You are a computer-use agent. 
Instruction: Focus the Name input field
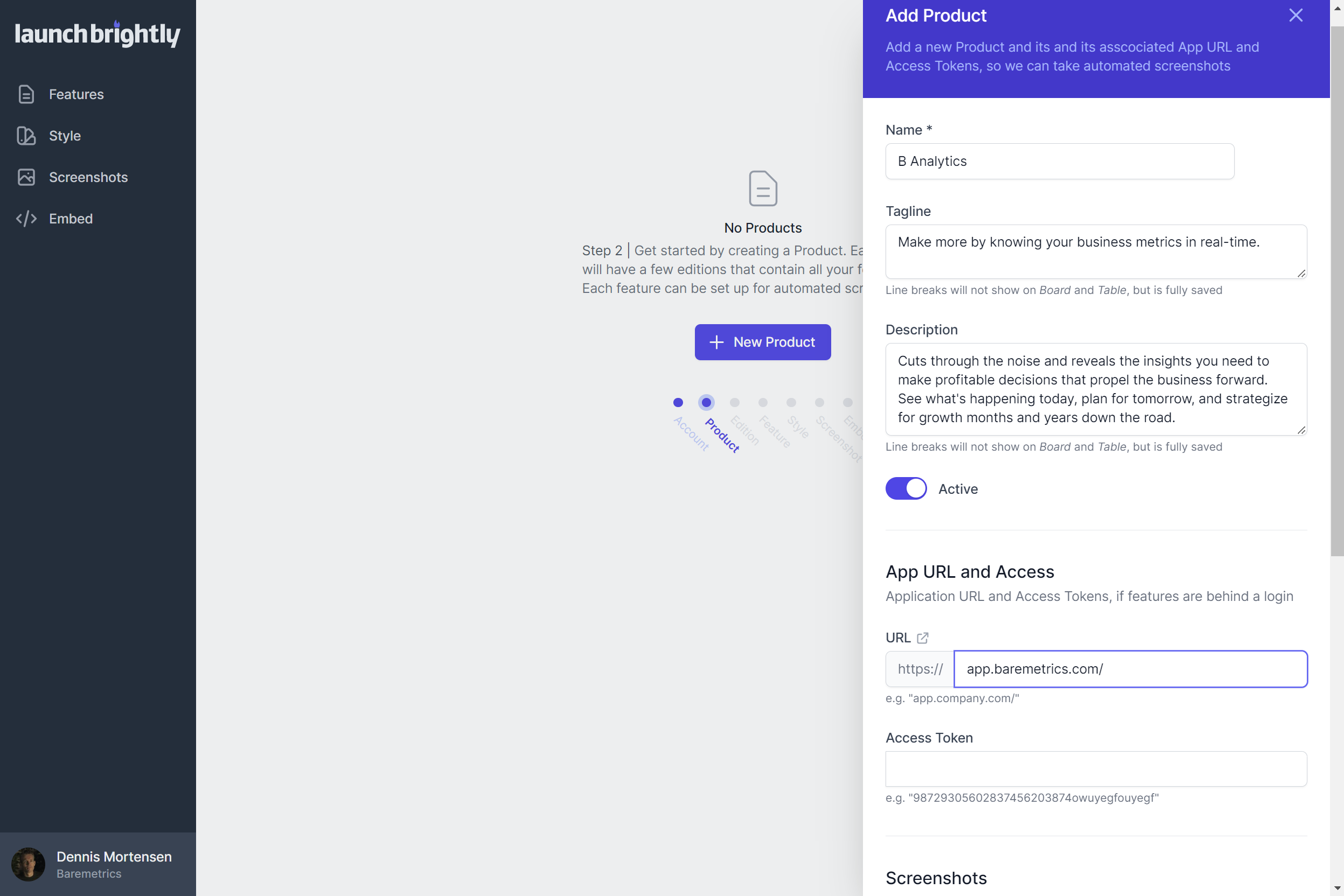pyautogui.click(x=1059, y=161)
